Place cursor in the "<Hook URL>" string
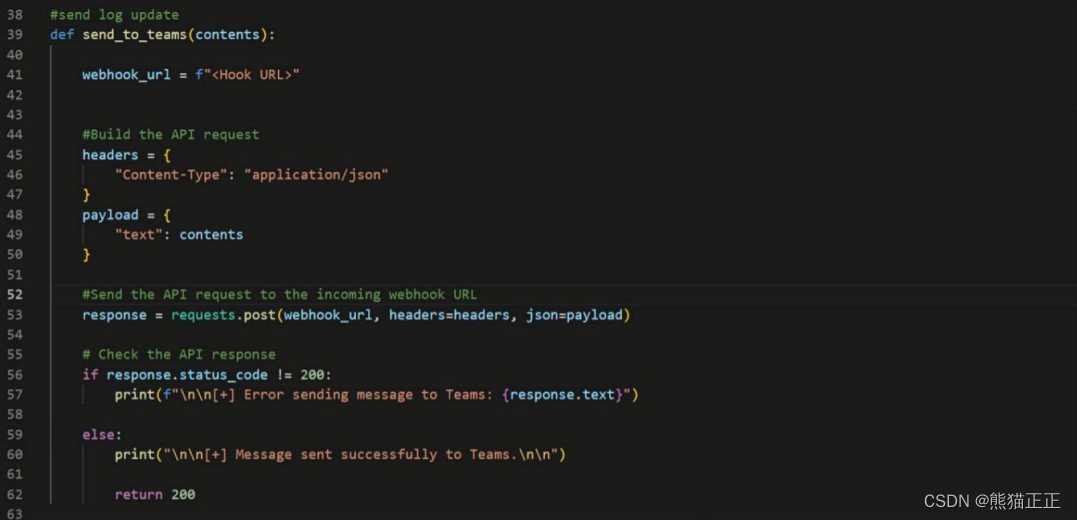 [x=255, y=75]
